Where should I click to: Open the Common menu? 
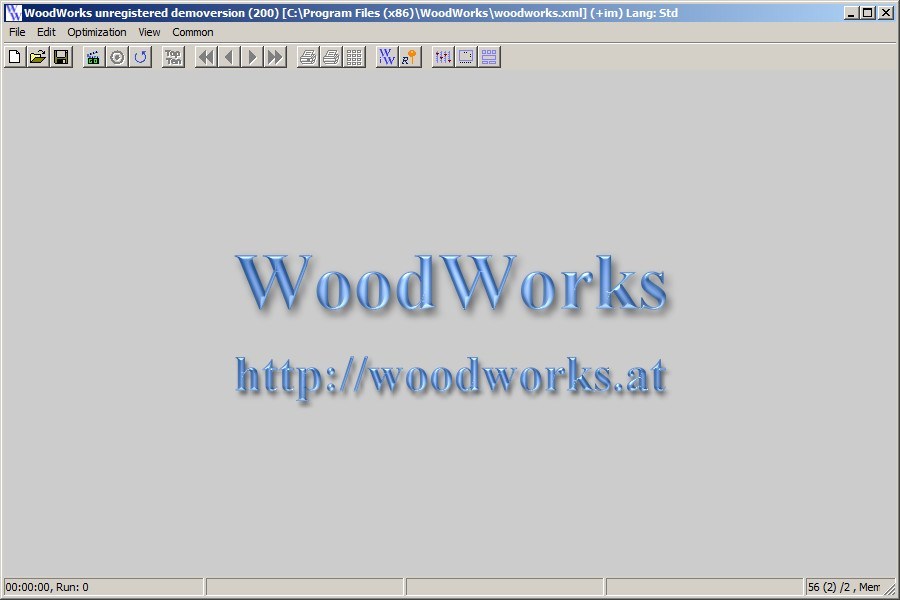point(193,32)
